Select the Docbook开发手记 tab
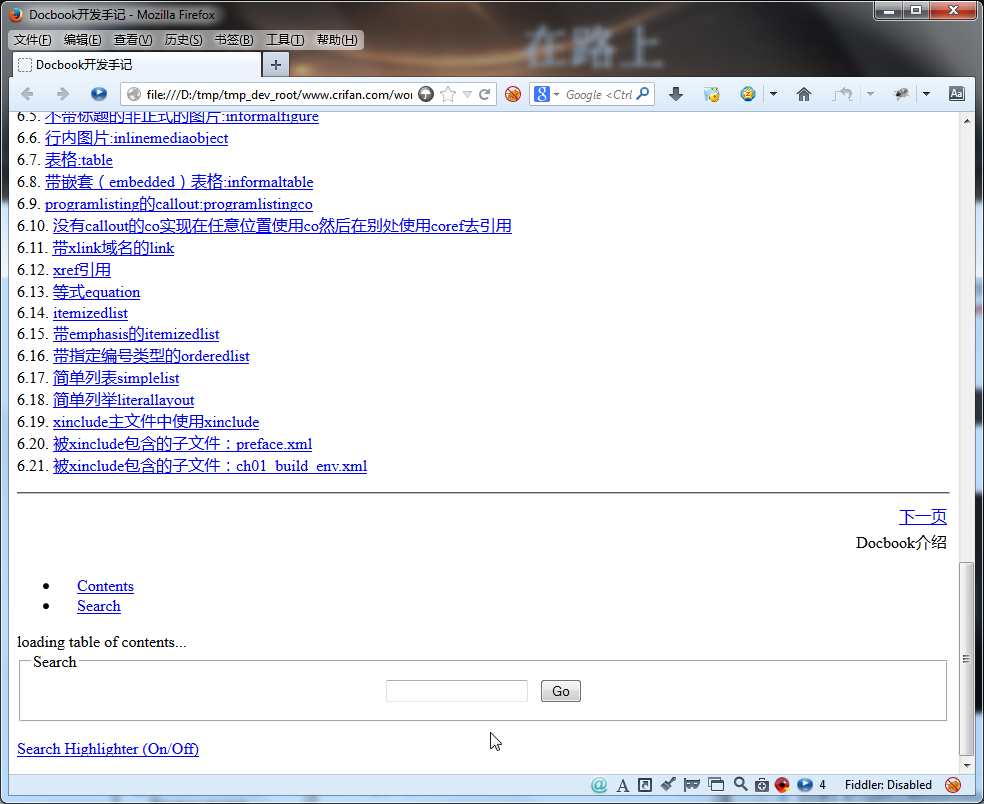This screenshot has height=804, width=984. 137,65
